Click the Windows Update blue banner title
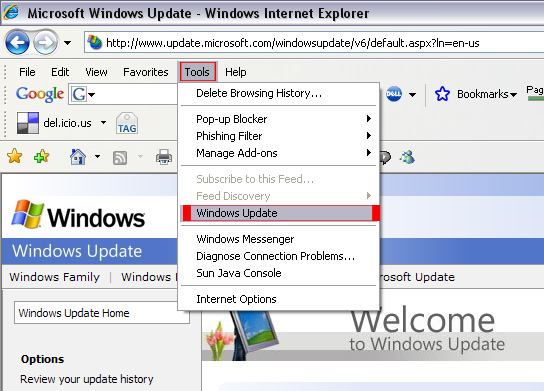544x391 pixels. [77, 251]
